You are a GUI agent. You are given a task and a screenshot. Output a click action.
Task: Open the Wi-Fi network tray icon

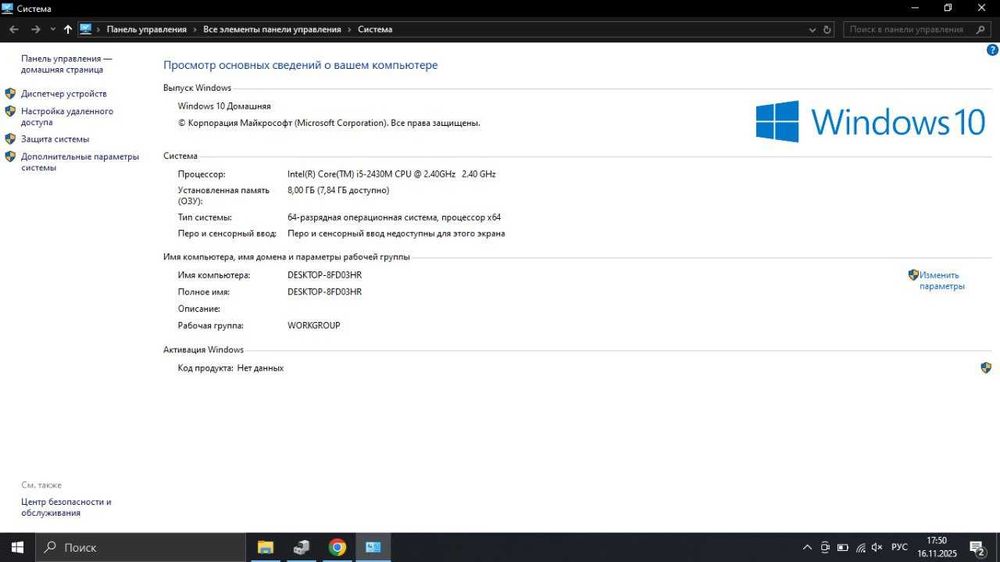(860, 547)
